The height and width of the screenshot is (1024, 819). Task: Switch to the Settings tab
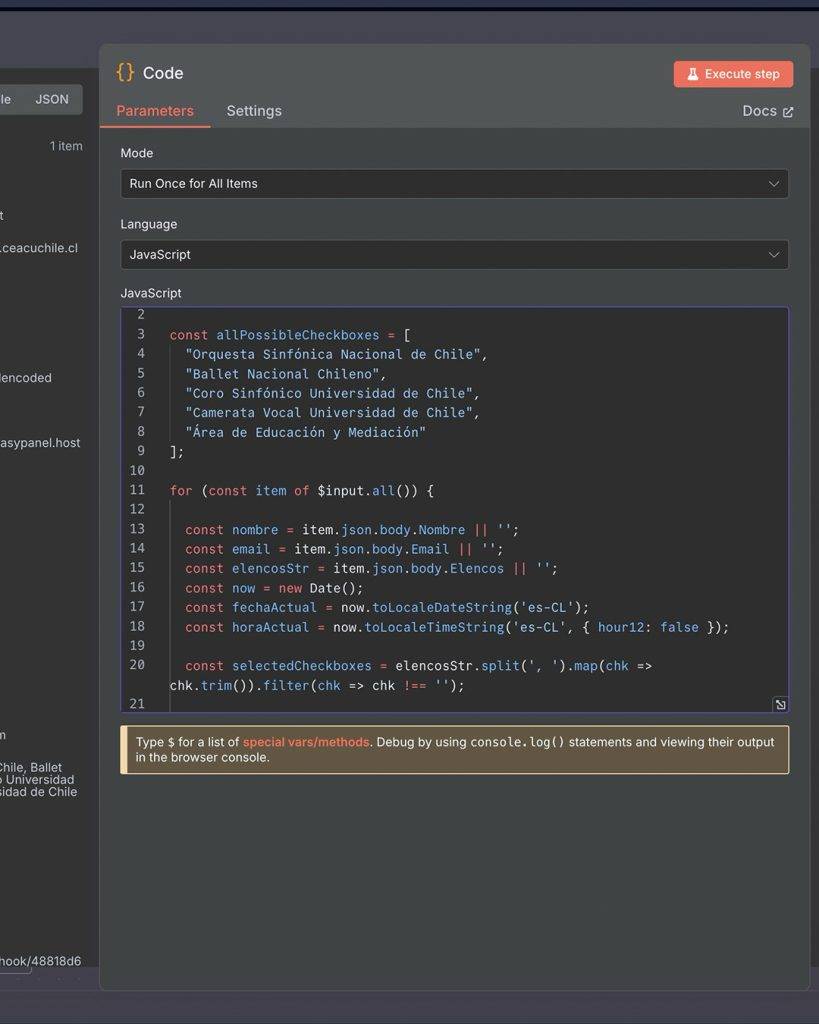pyautogui.click(x=254, y=111)
